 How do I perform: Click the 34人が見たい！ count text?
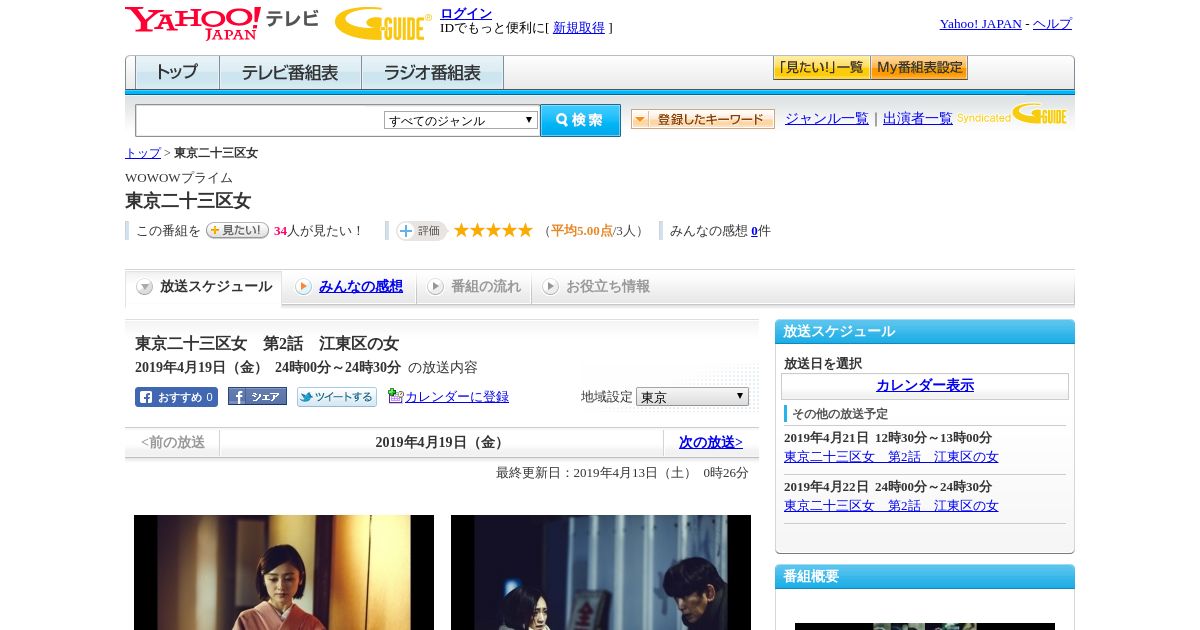(x=319, y=231)
